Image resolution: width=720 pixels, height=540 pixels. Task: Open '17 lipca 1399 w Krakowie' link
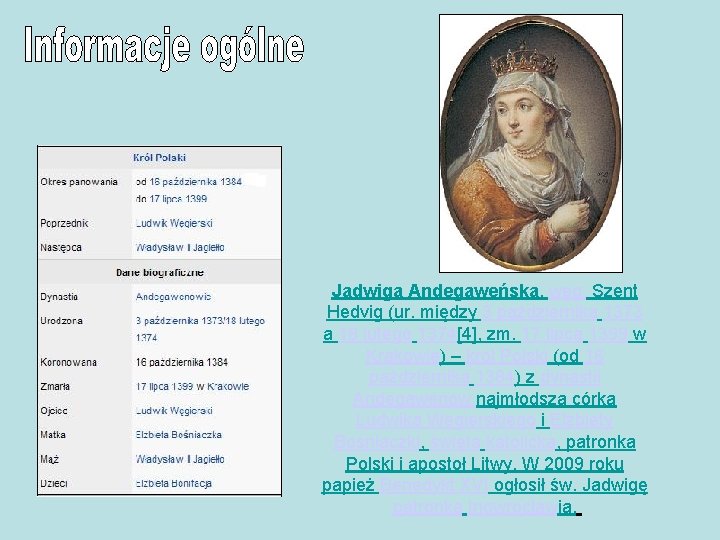tap(192, 386)
